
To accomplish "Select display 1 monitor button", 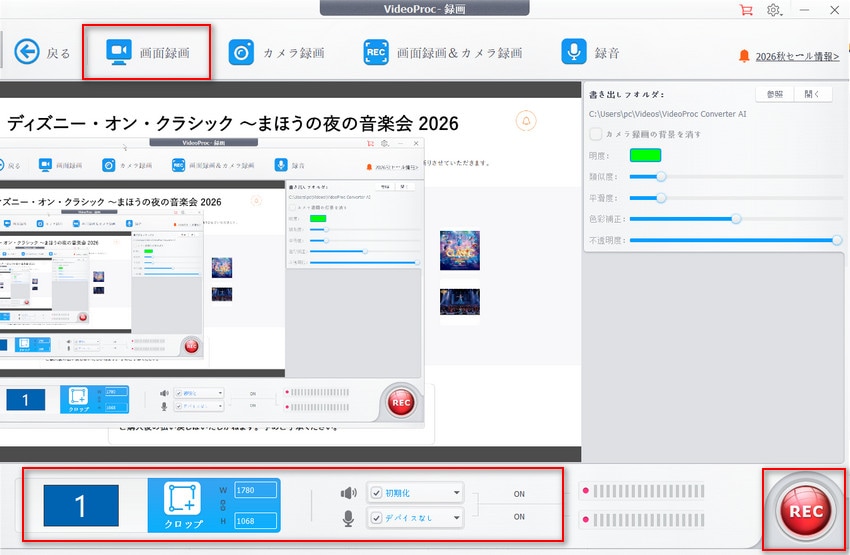I will [x=81, y=505].
